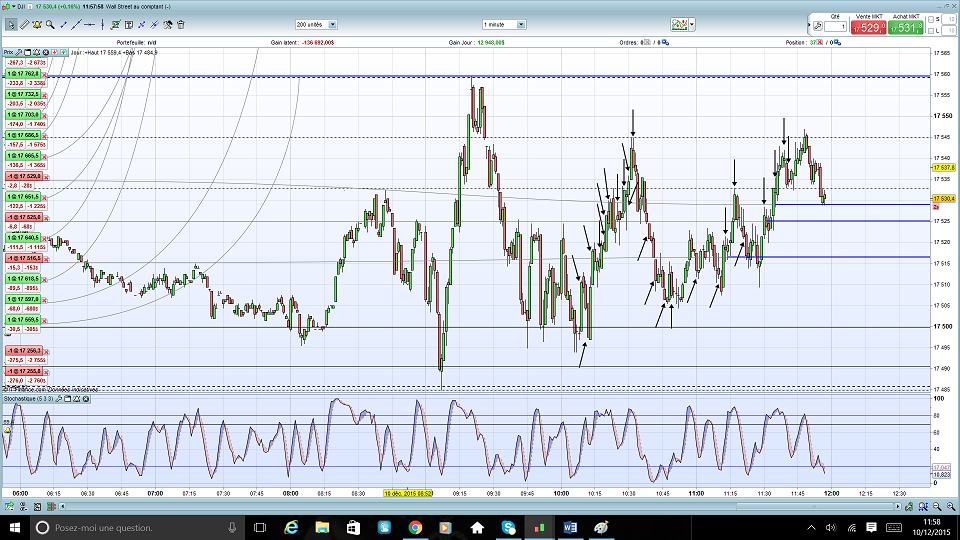Click zoom-out magnifier at bottom right
This screenshot has width=960, height=540.
pyautogui.click(x=937, y=506)
